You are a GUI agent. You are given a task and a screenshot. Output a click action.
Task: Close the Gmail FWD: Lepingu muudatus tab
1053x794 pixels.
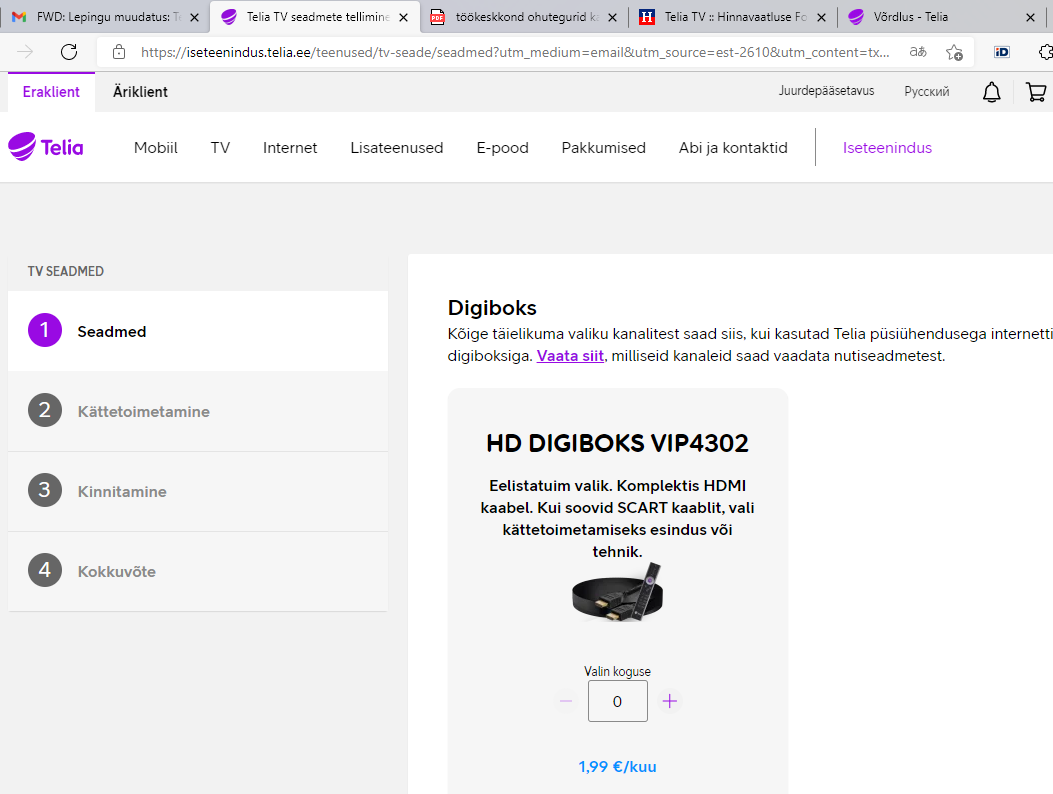(194, 17)
